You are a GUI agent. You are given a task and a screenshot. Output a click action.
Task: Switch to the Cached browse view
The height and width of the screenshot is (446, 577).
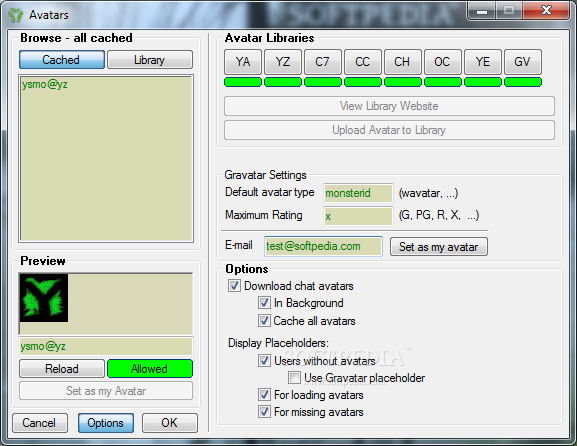[62, 60]
